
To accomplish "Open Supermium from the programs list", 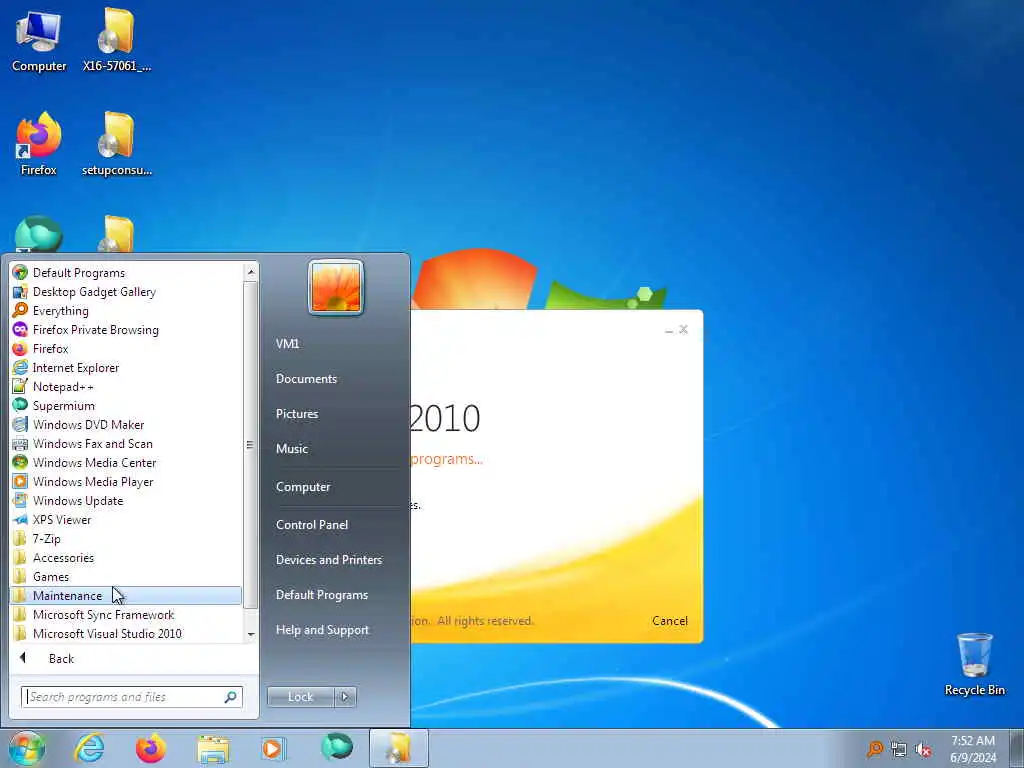I will [126, 406].
